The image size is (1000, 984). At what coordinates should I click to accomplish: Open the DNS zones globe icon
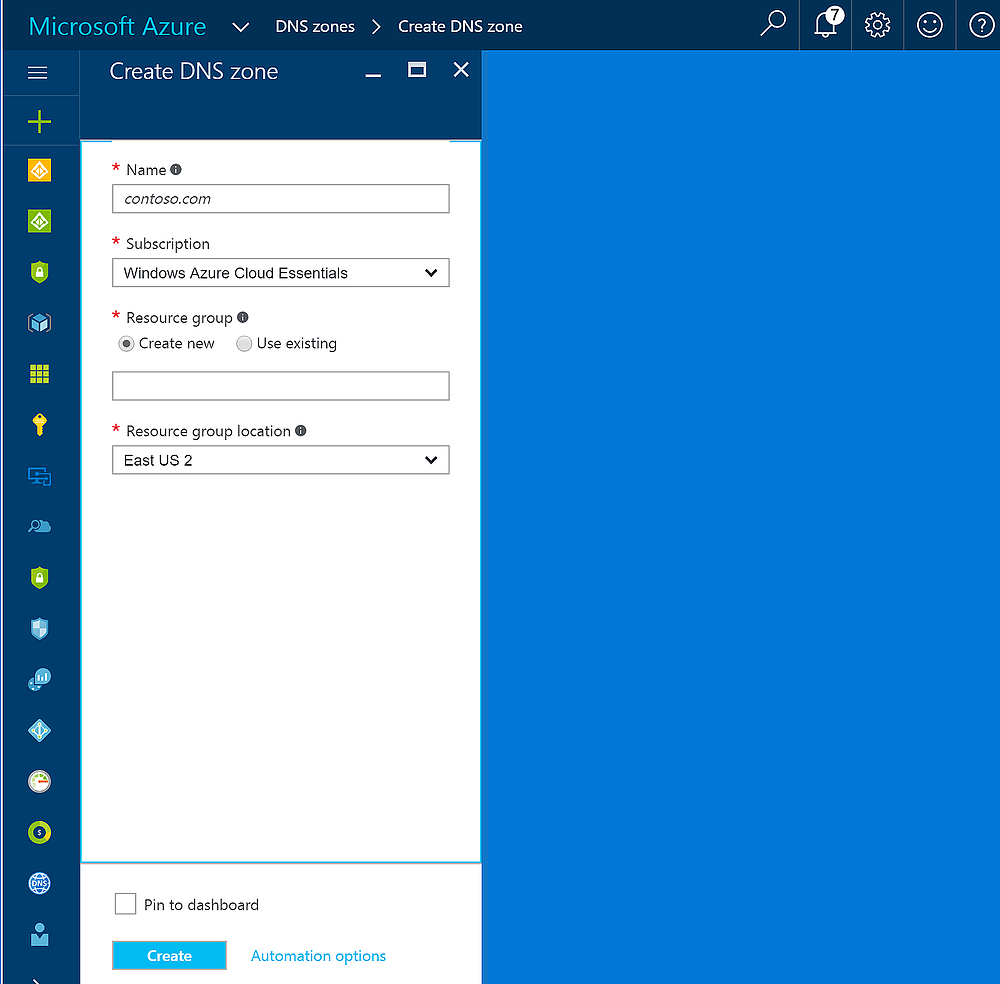coord(40,883)
